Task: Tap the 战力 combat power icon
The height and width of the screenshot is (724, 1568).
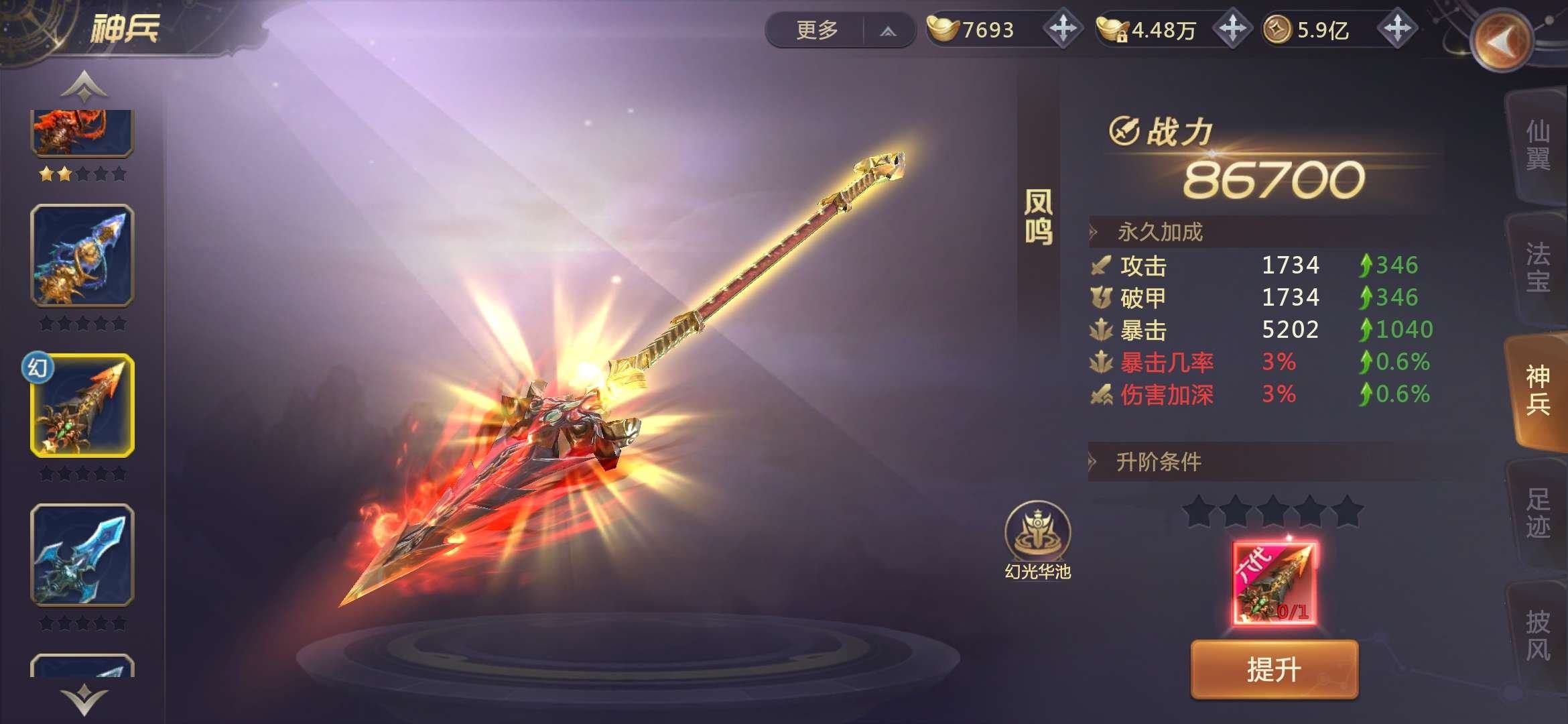Action: coord(1124,131)
